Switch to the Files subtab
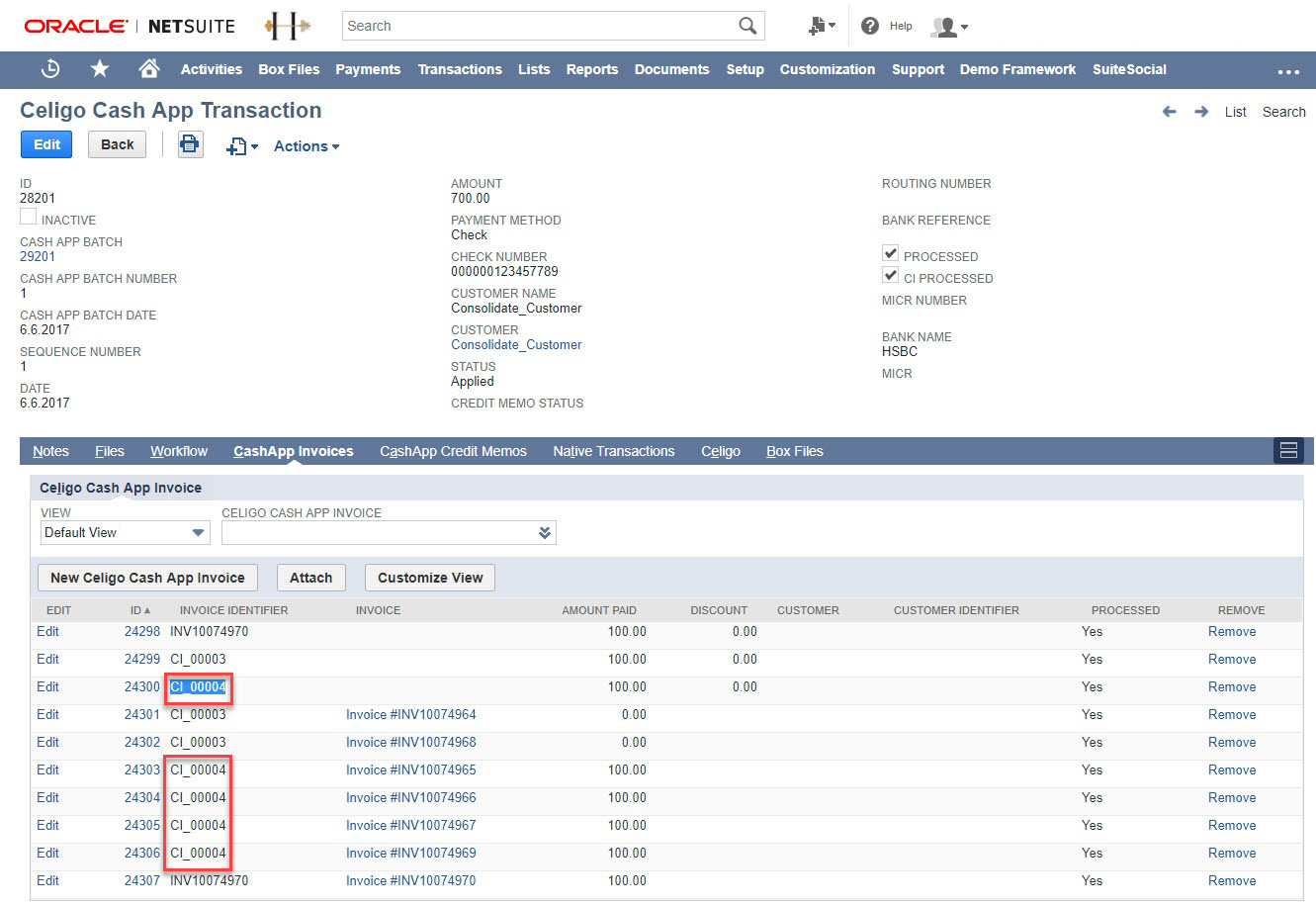The image size is (1316, 905). click(x=110, y=451)
